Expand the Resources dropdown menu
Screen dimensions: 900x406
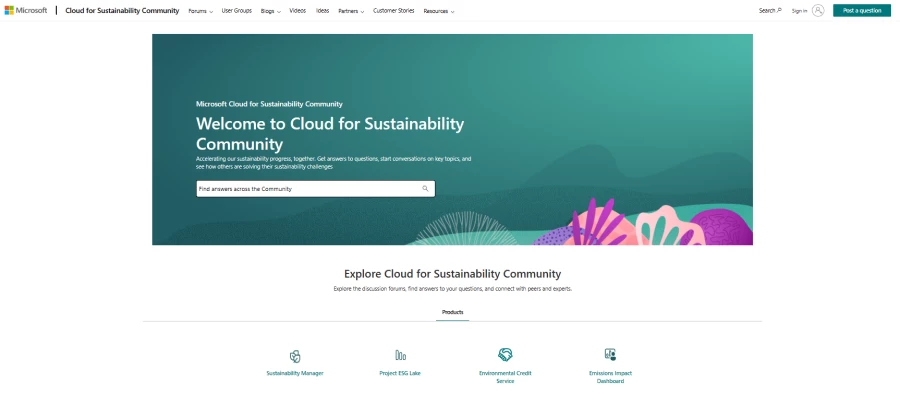pyautogui.click(x=439, y=11)
